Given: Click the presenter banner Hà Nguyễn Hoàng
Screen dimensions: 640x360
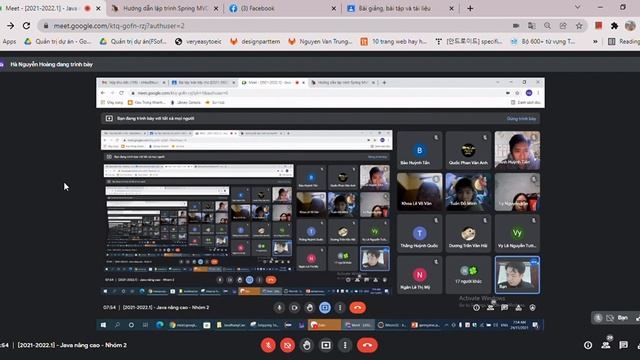Looking at the screenshot, I should pos(51,64).
